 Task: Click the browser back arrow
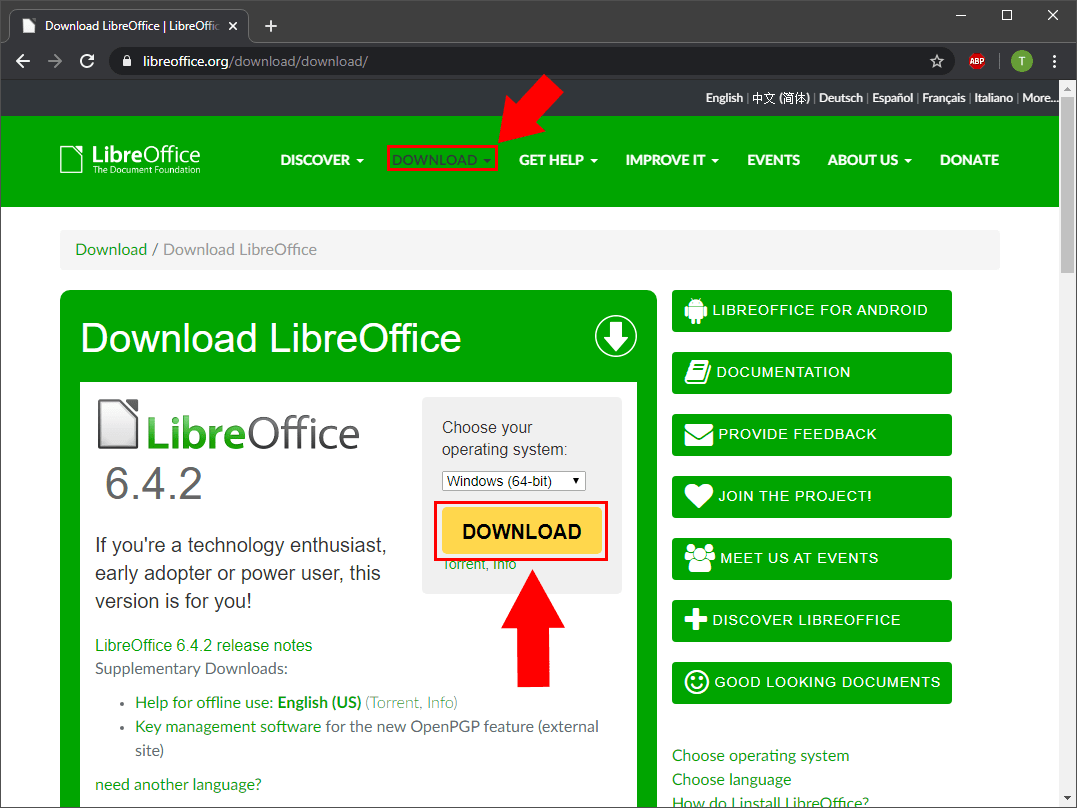pyautogui.click(x=23, y=61)
